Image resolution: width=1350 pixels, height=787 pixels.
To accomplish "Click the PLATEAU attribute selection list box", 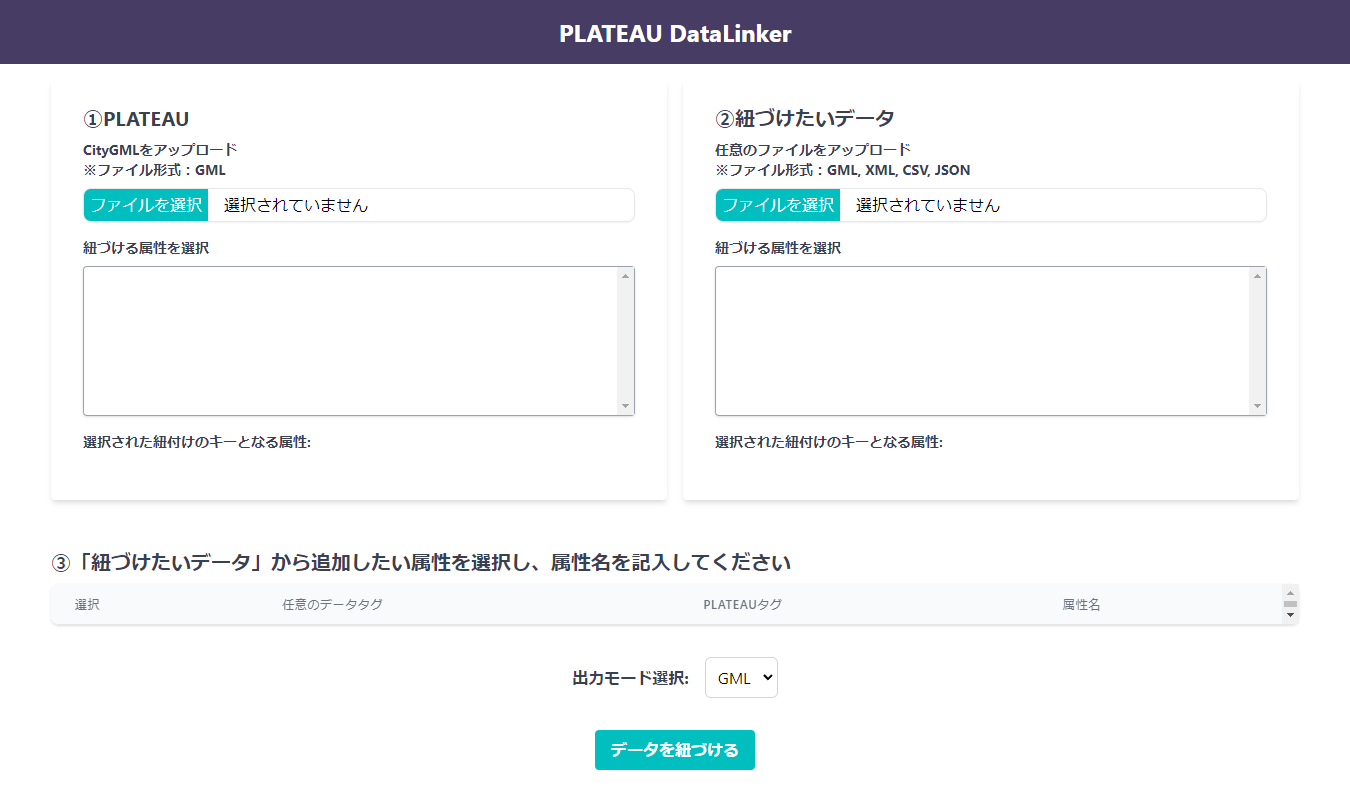I will click(359, 341).
